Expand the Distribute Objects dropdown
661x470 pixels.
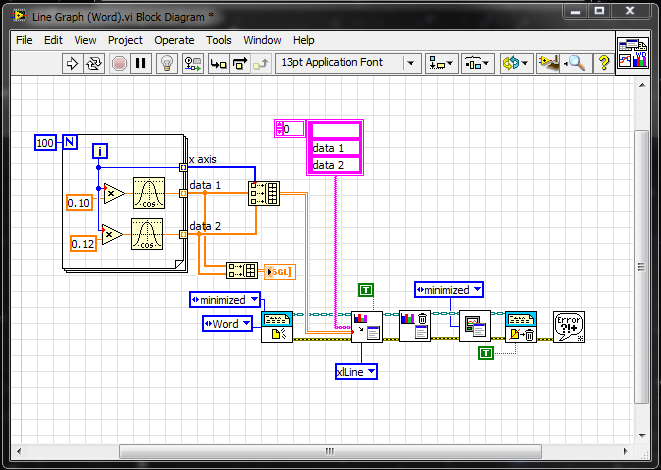pyautogui.click(x=476, y=63)
